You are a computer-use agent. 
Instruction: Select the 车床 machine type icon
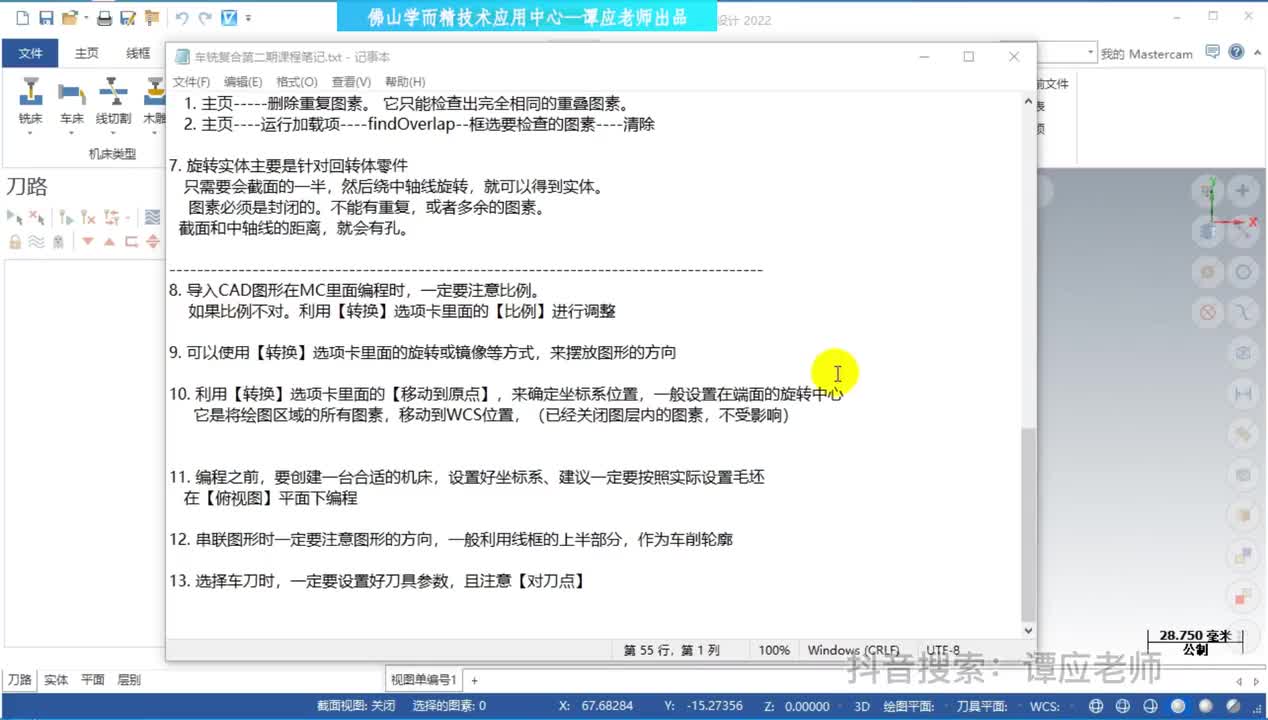(71, 93)
